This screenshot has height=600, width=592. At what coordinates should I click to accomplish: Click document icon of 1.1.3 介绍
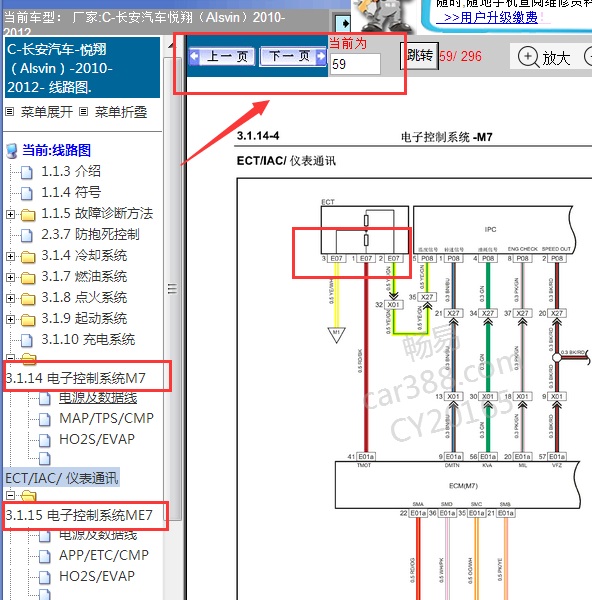(26, 172)
